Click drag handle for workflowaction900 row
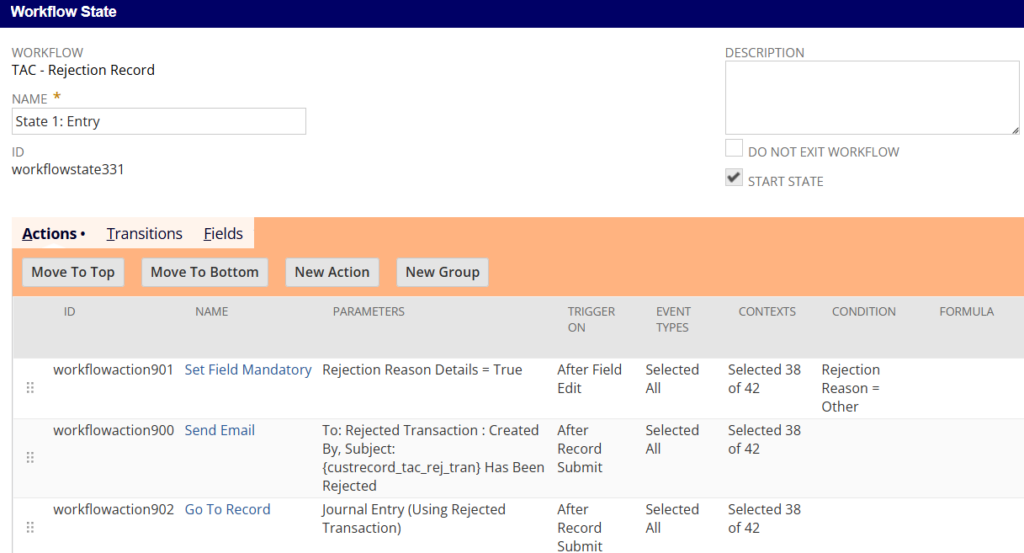 pos(30,458)
